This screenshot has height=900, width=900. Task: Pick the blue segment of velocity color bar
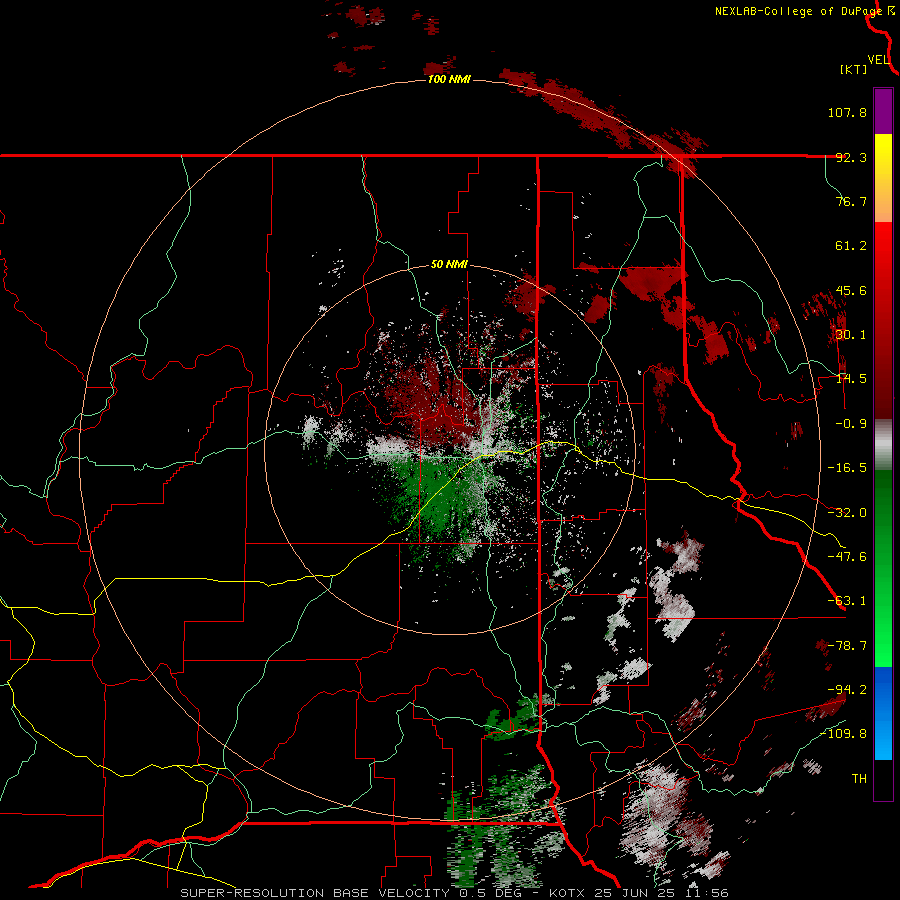click(x=883, y=713)
